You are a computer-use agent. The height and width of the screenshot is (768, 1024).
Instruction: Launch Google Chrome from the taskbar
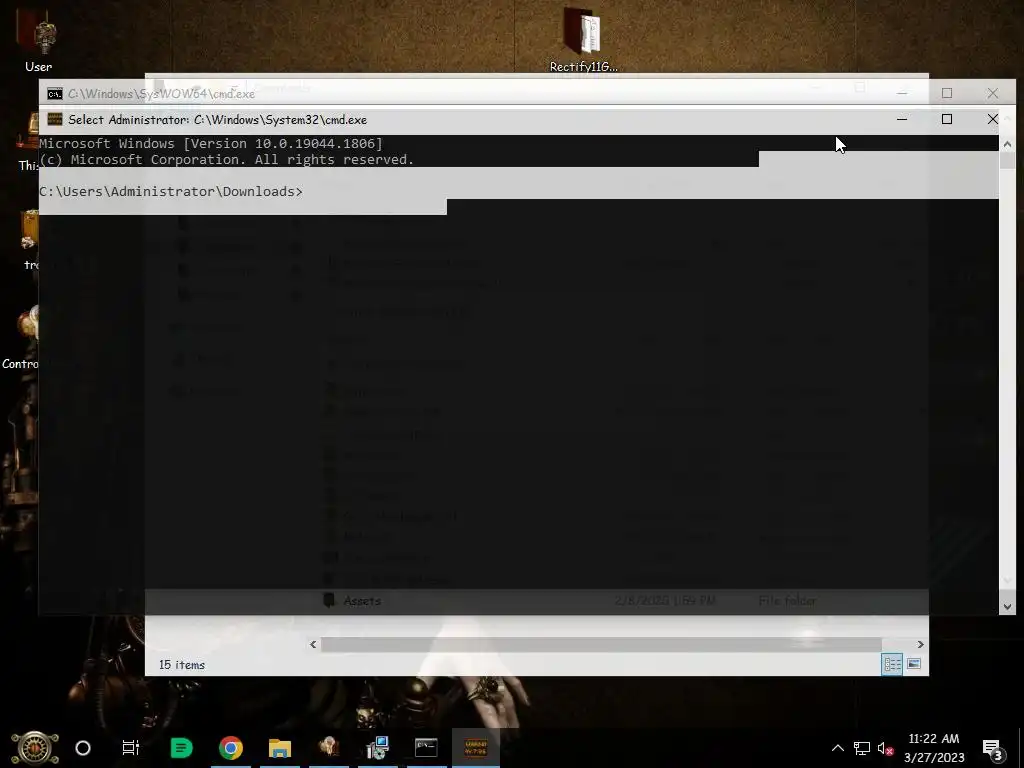click(231, 748)
